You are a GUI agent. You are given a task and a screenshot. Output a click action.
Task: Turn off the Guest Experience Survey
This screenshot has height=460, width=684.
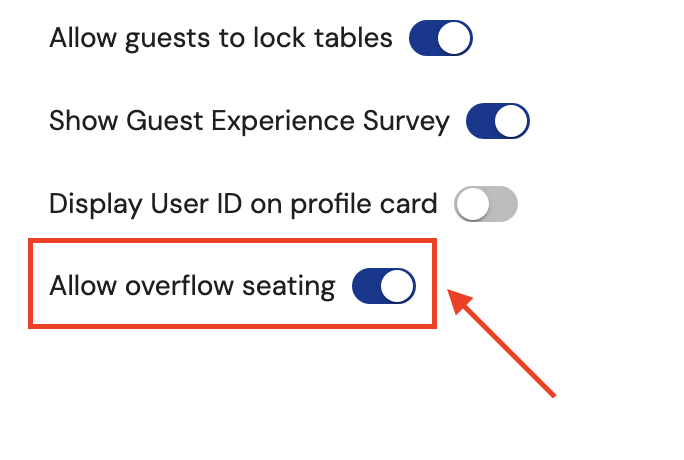click(497, 122)
